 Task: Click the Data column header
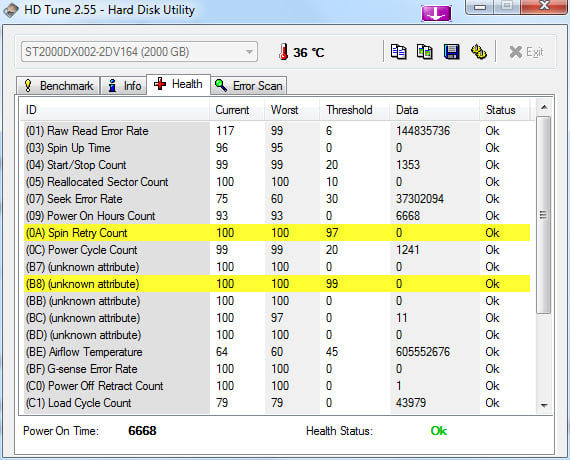pyautogui.click(x=435, y=110)
